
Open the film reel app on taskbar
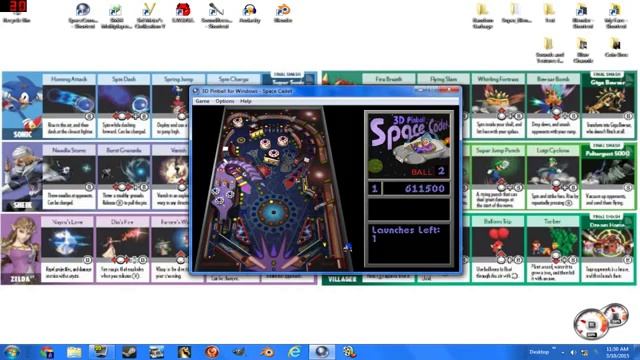click(349, 352)
